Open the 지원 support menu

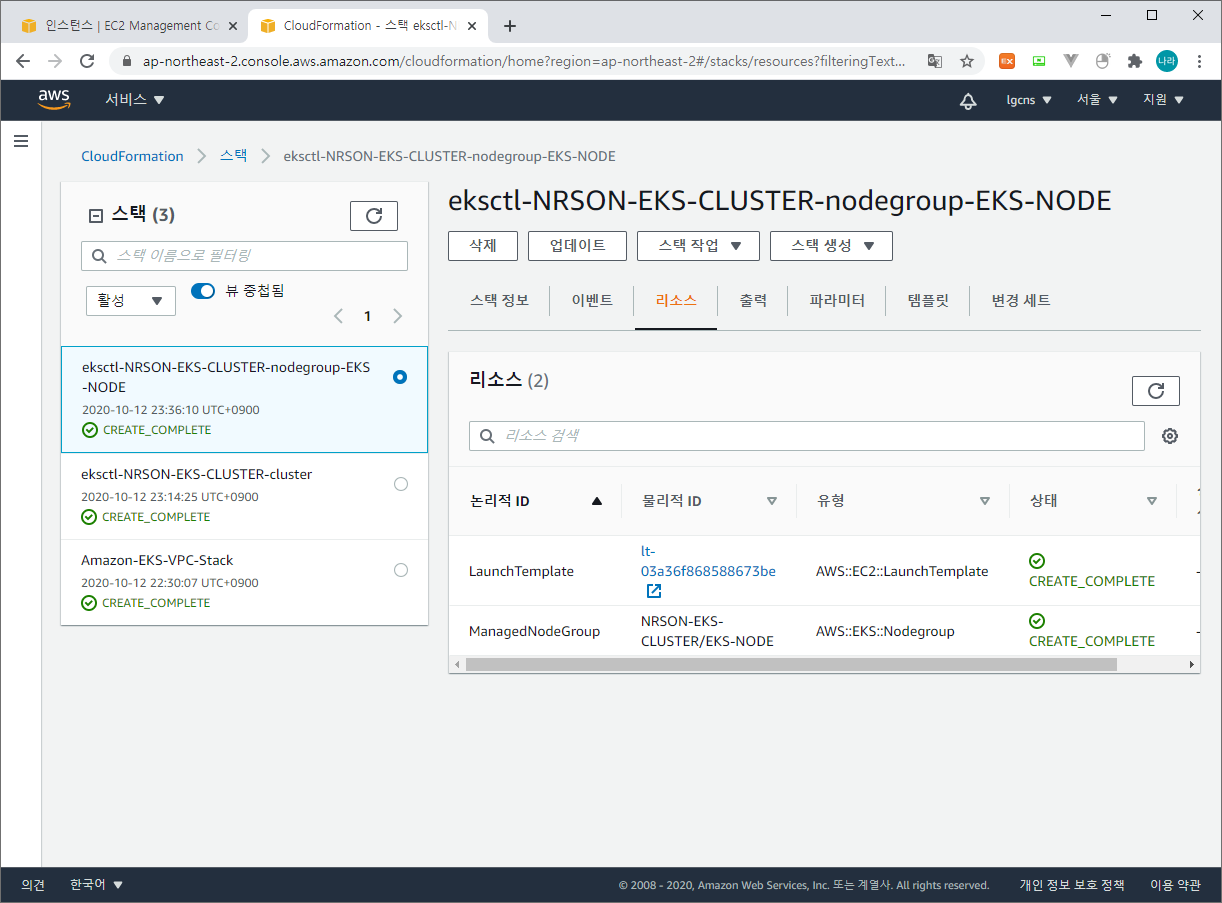(x=1163, y=100)
